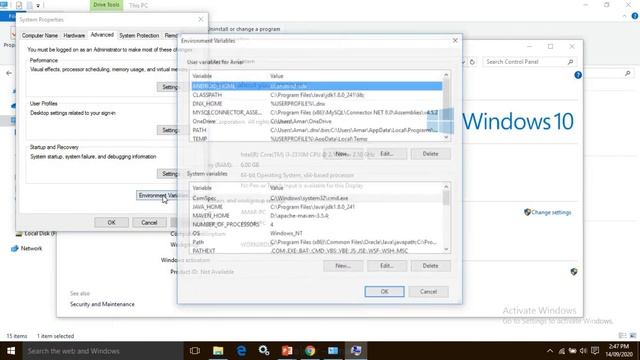Image resolution: width=640 pixels, height=360 pixels.
Task: Click the taskbar clock and date
Action: (619, 351)
